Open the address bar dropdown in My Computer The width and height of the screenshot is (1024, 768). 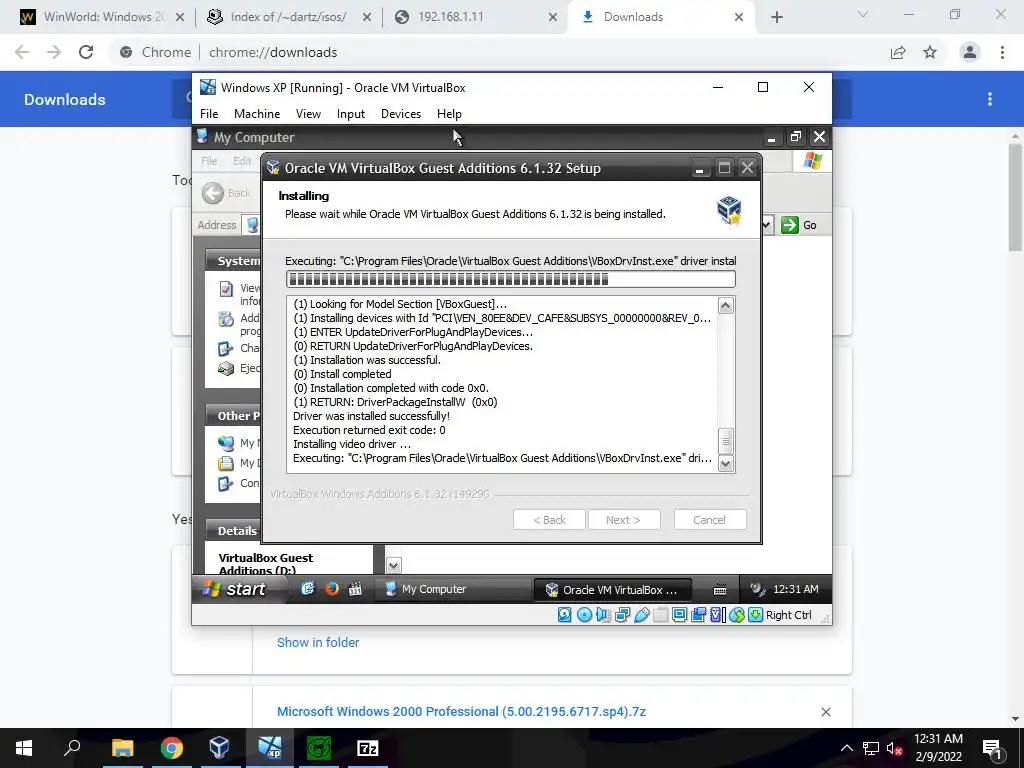[767, 225]
